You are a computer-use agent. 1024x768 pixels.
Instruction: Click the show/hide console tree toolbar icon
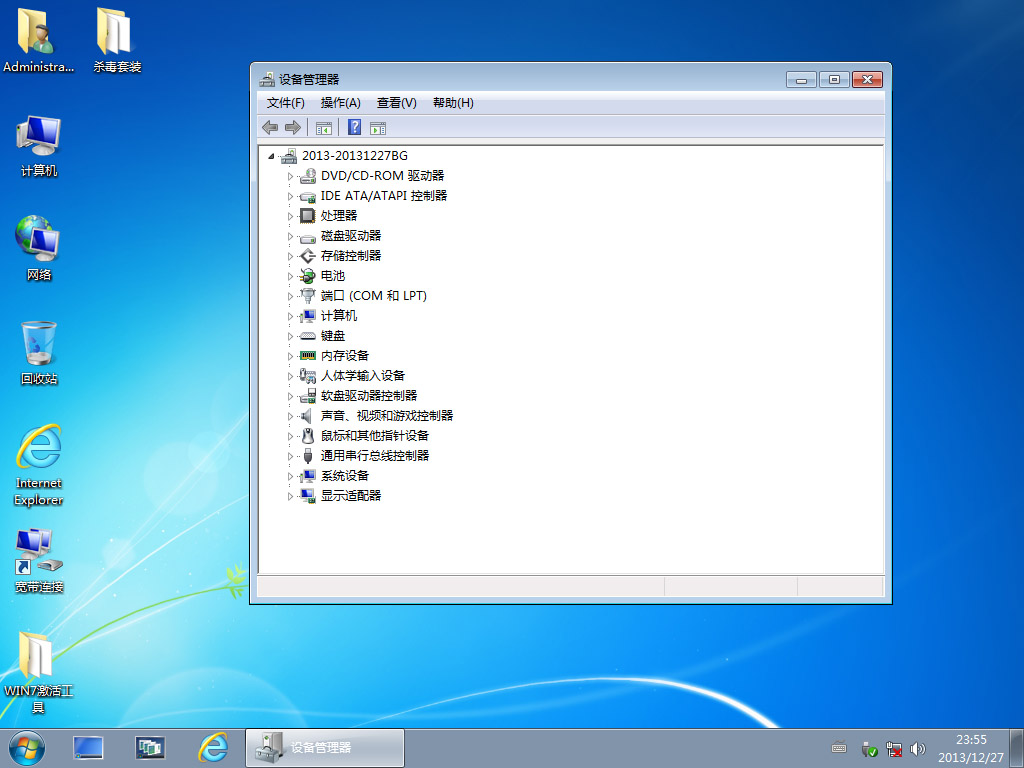[323, 128]
